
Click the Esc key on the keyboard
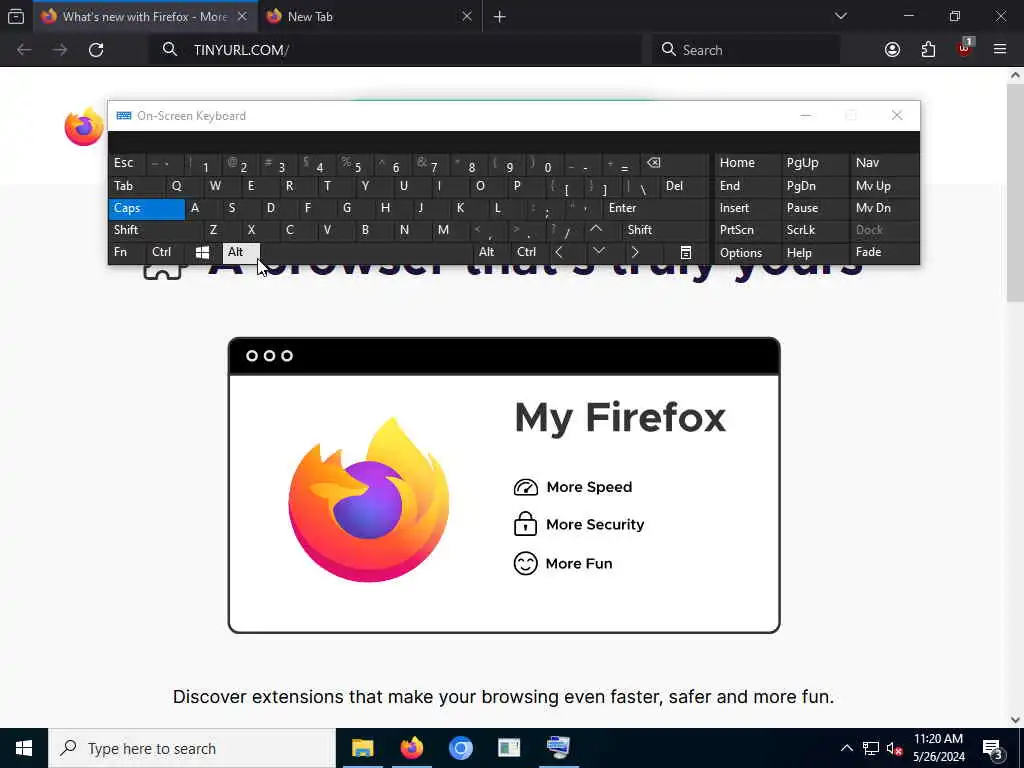127,163
